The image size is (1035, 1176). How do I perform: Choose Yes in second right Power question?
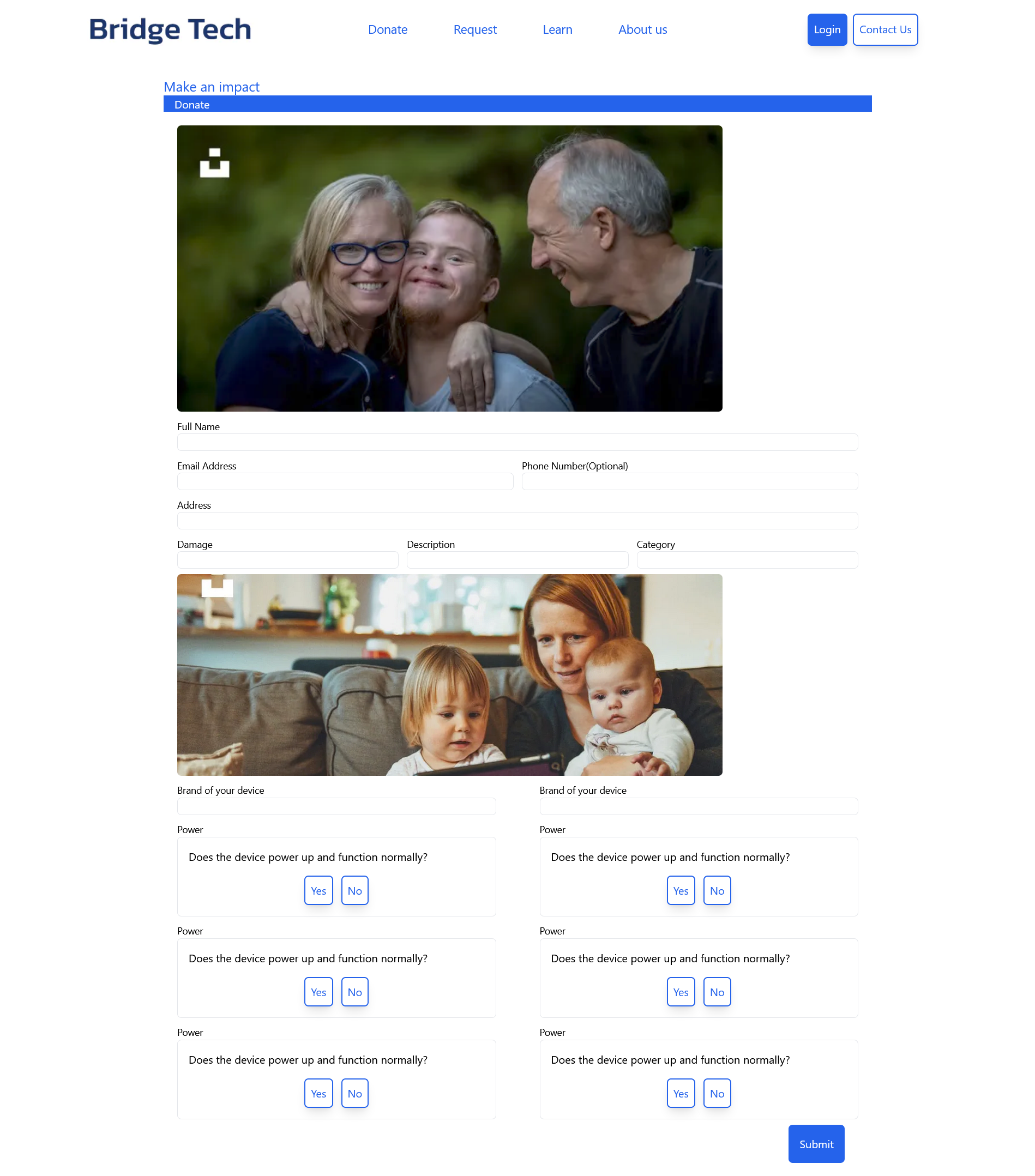681,991
